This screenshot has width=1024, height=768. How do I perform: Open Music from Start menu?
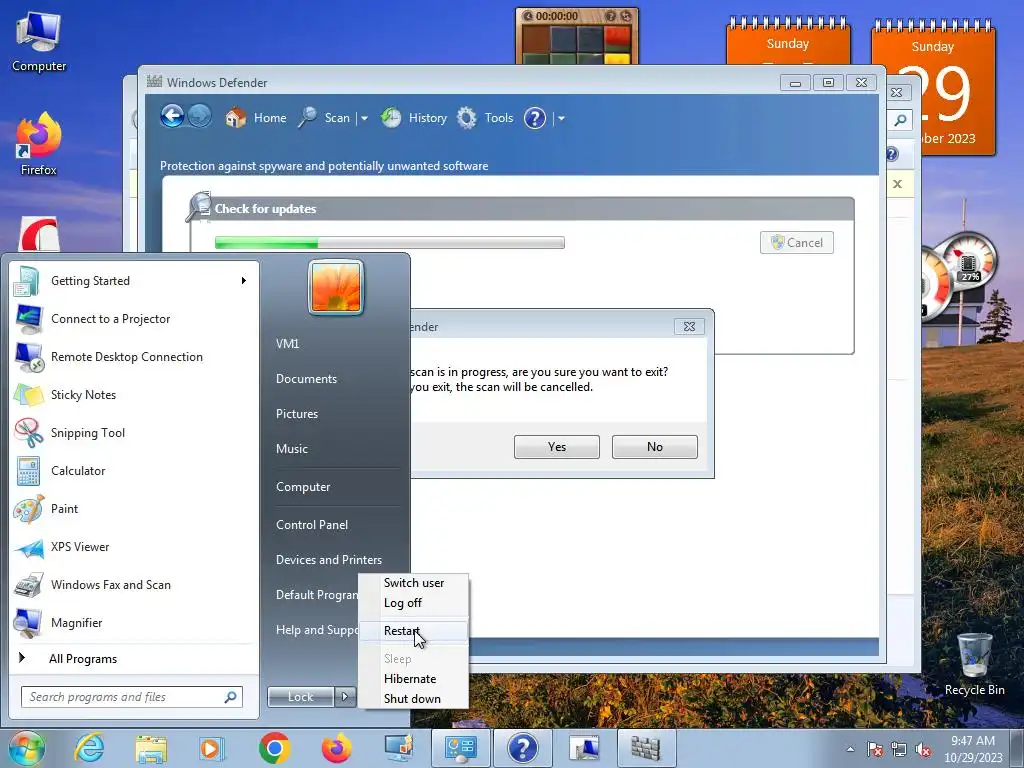(291, 449)
